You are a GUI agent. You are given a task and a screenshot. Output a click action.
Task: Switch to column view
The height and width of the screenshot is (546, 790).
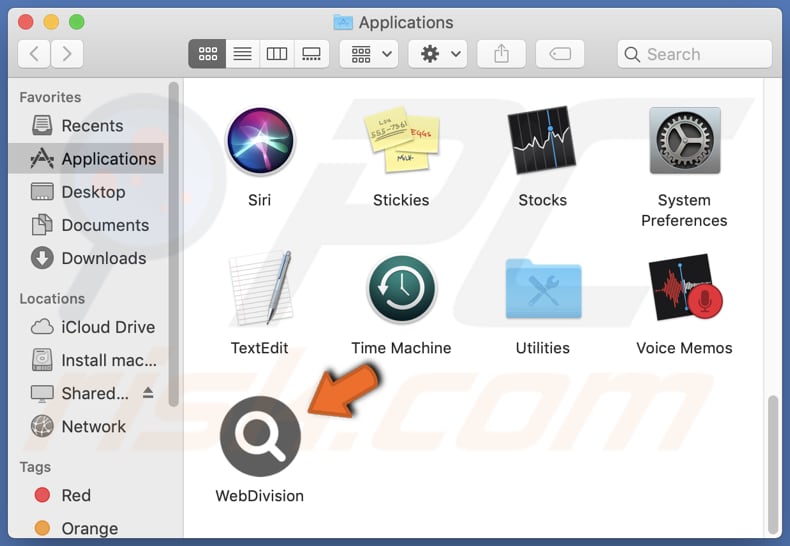click(x=277, y=54)
